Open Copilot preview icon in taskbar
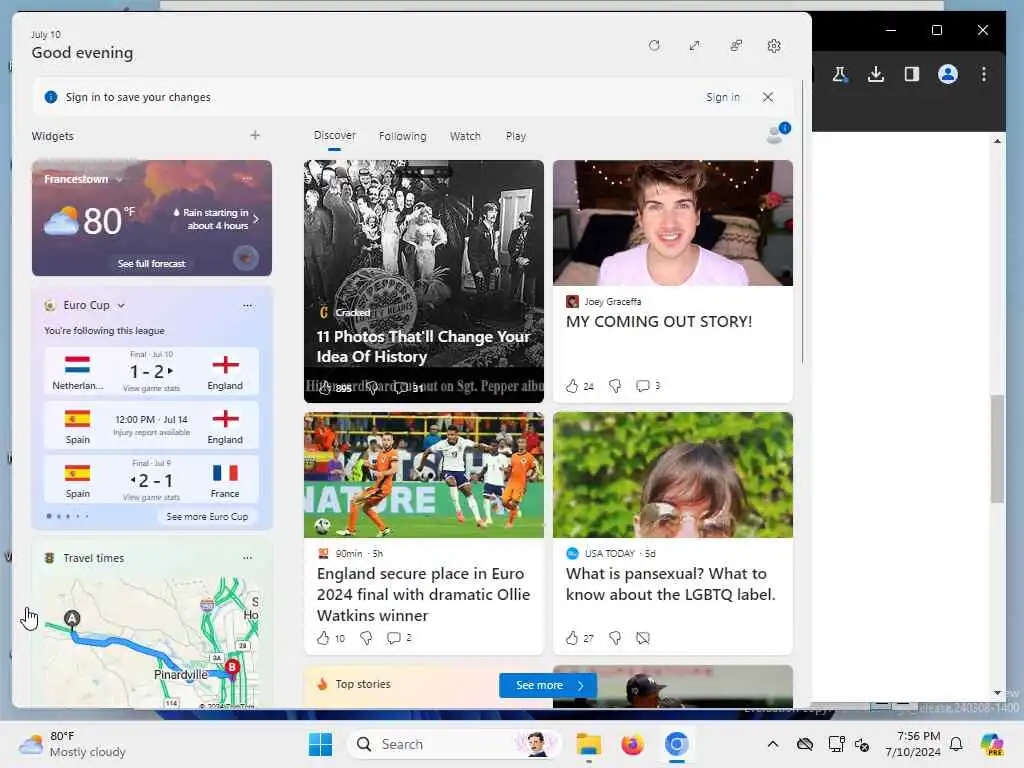 coord(993,744)
